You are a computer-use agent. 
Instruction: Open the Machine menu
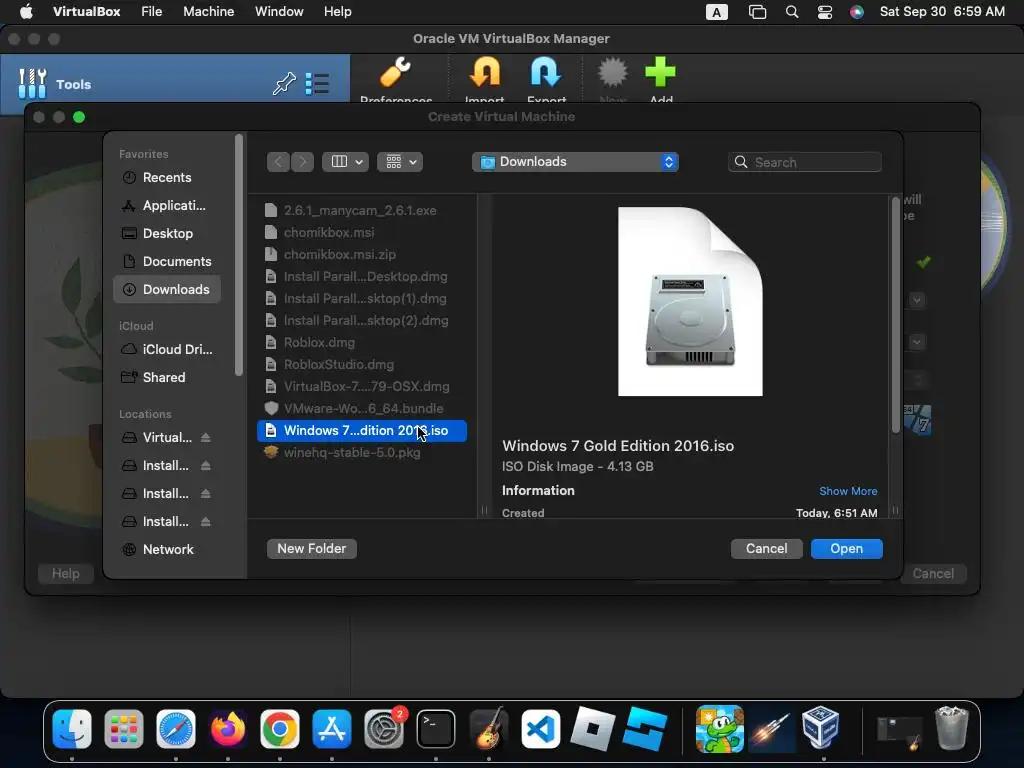point(208,12)
